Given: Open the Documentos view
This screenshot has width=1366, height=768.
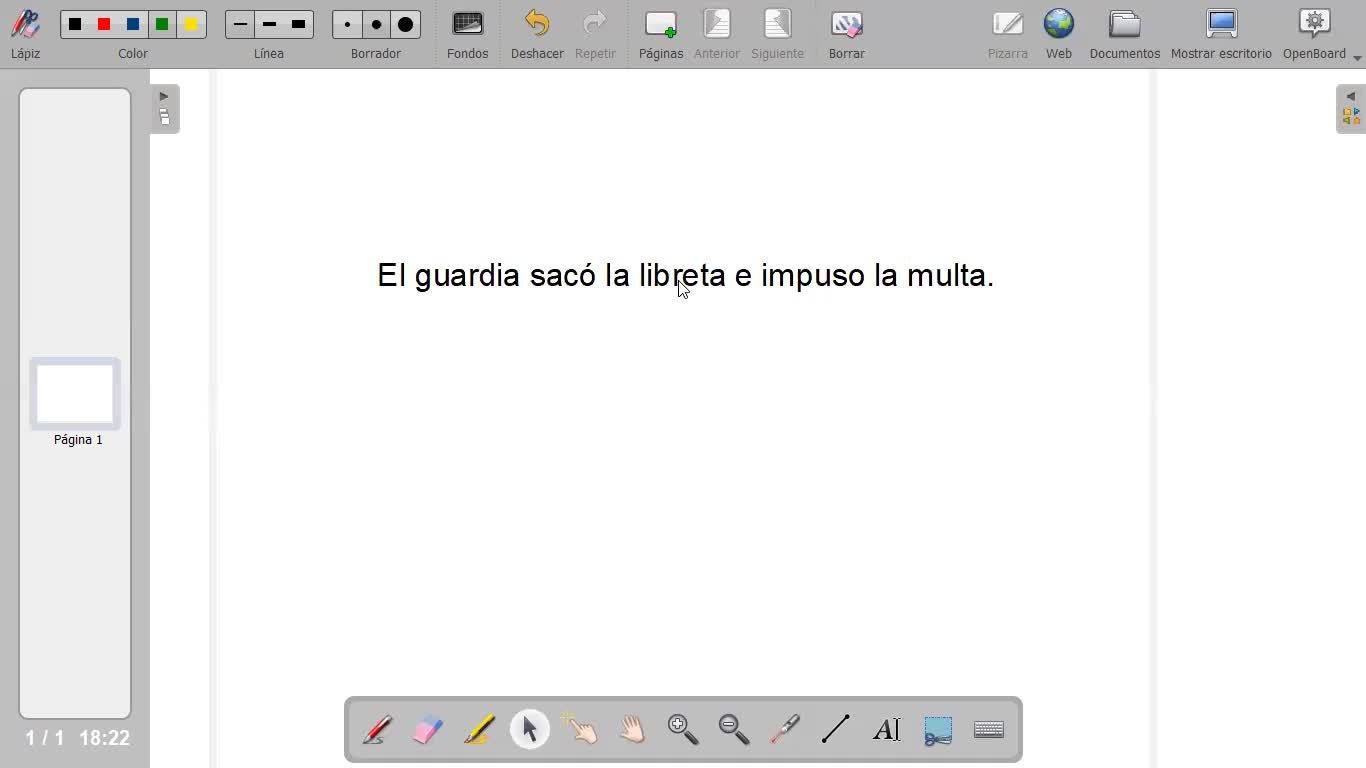Looking at the screenshot, I should click(x=1125, y=33).
